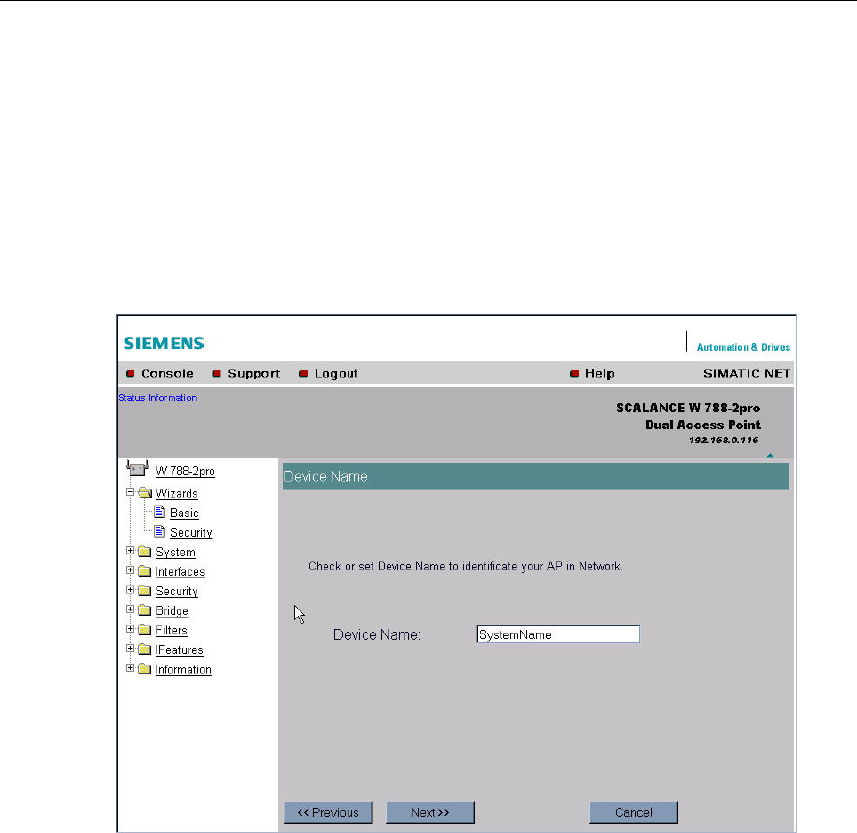The height and width of the screenshot is (833, 857).
Task: Click the Dual Access Point text
Action: [x=703, y=425]
